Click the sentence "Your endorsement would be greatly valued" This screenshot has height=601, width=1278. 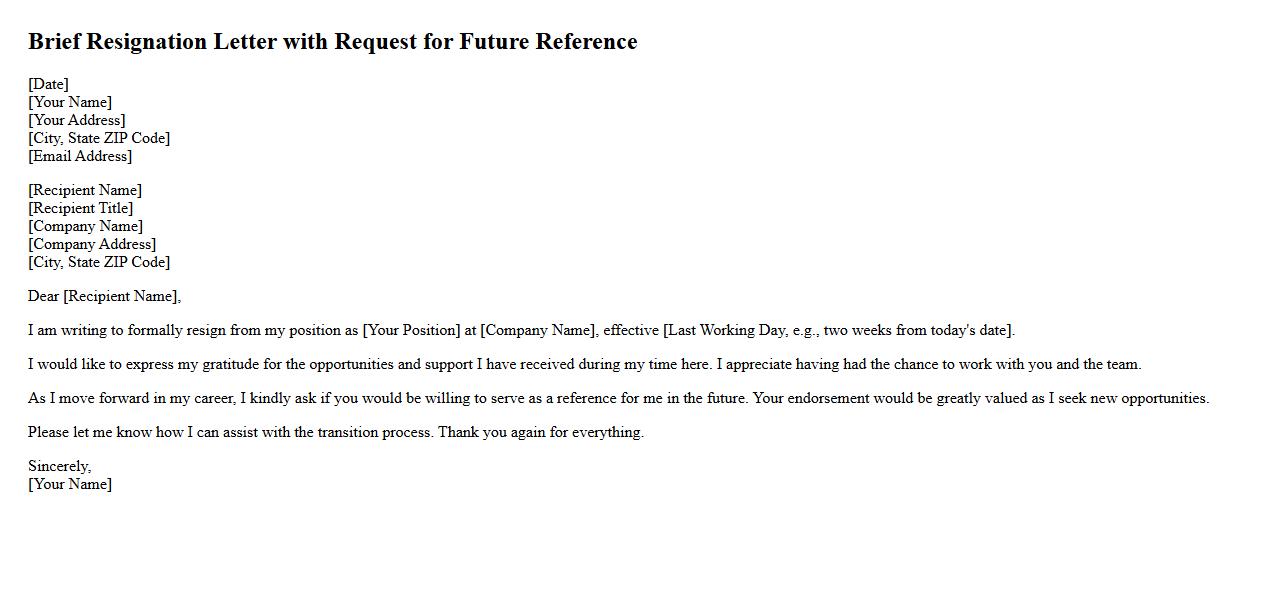tap(980, 398)
